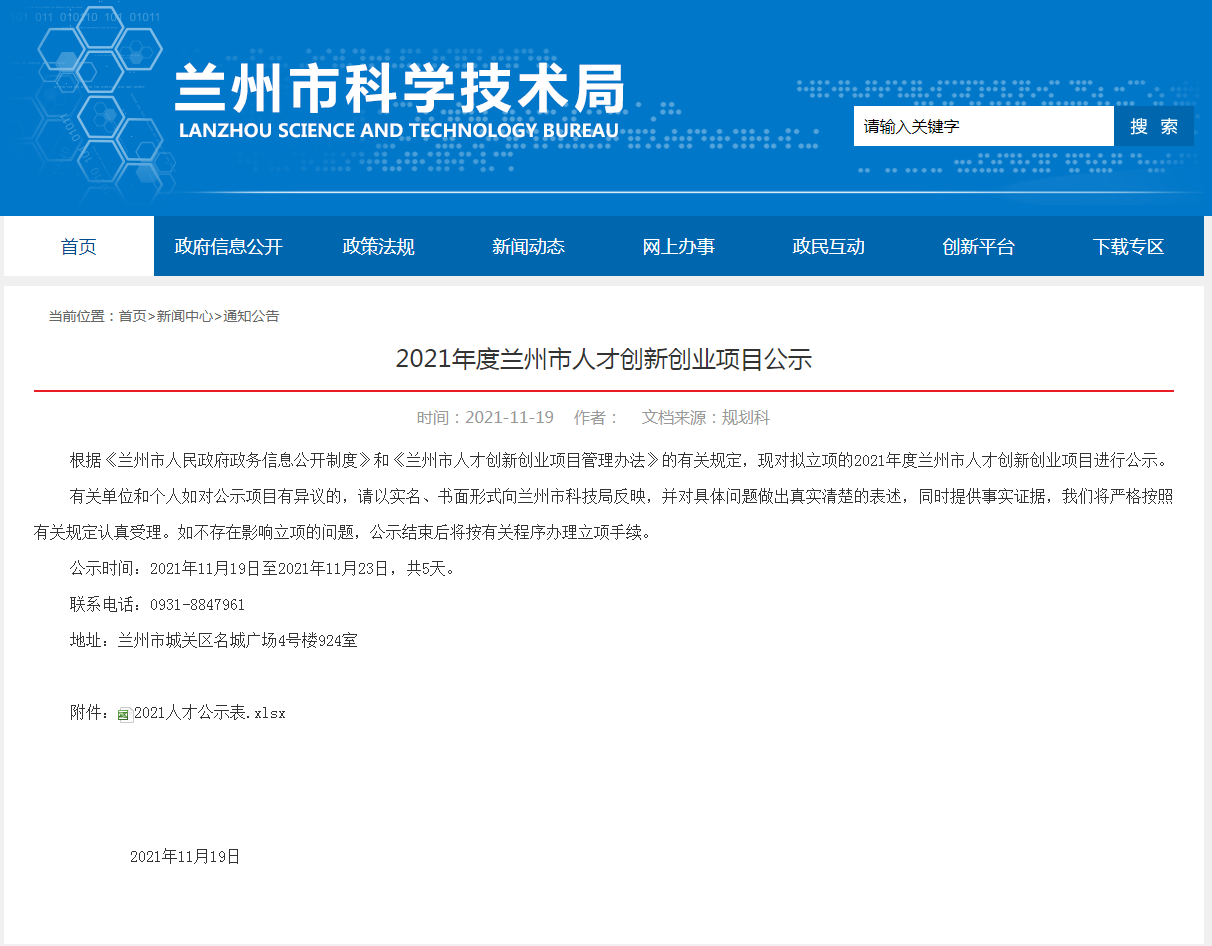Go to the 首页 navigation tab
Viewport: 1212px width, 946px height.
point(79,246)
